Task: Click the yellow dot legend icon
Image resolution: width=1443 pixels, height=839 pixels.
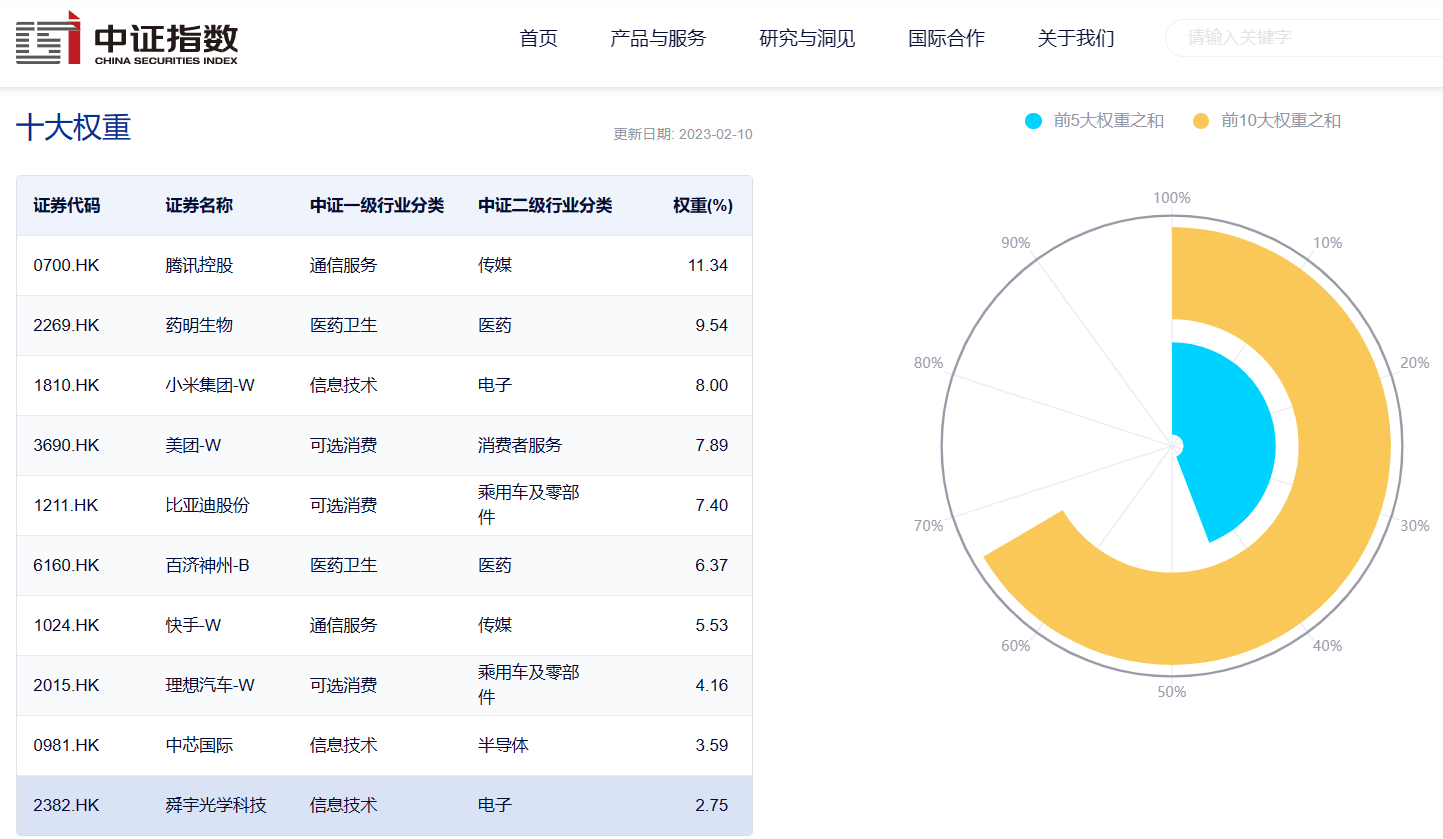Action: [x=1199, y=120]
